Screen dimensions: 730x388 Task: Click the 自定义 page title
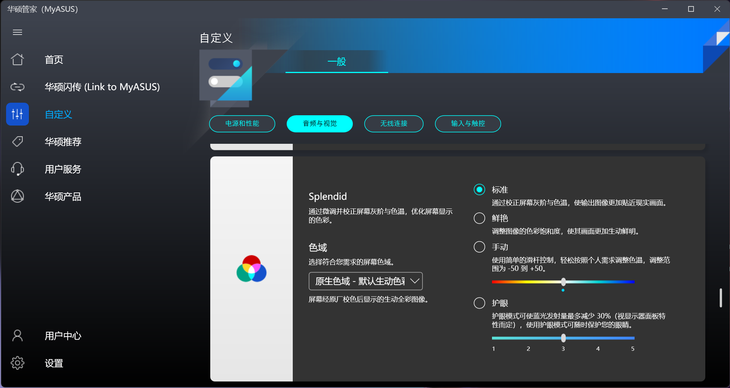tap(216, 38)
